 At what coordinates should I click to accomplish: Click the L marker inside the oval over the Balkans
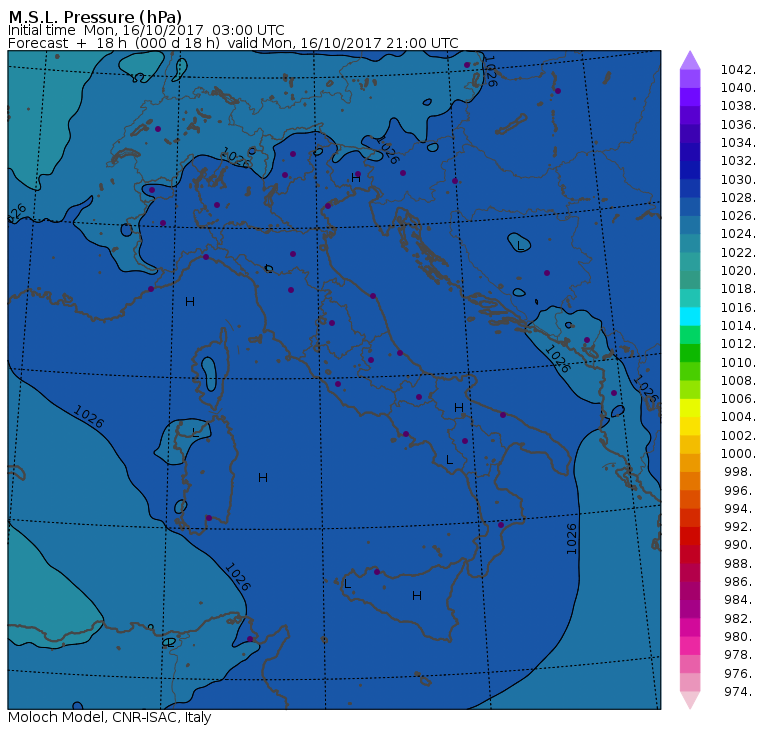point(520,245)
